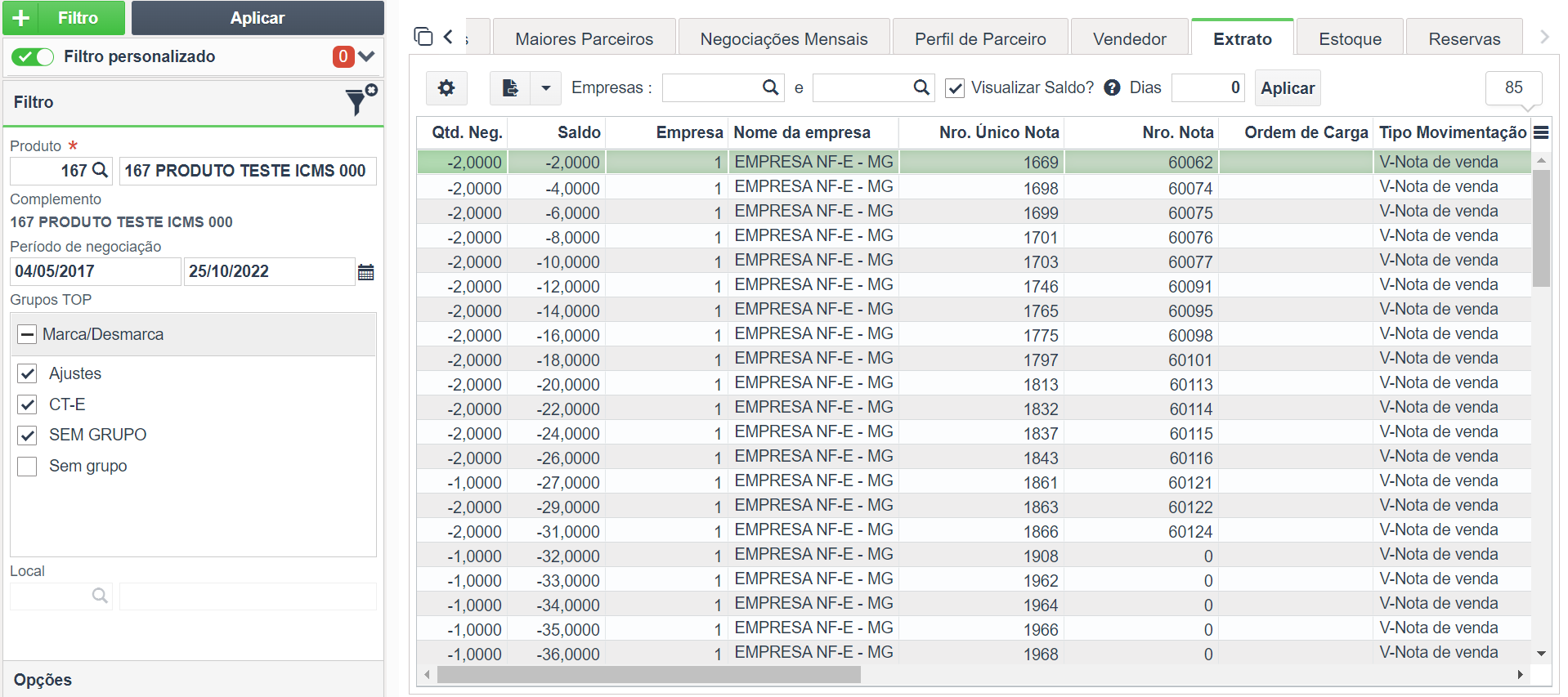Click the Dias input field
This screenshot has width=1568, height=697.
pyautogui.click(x=1207, y=87)
